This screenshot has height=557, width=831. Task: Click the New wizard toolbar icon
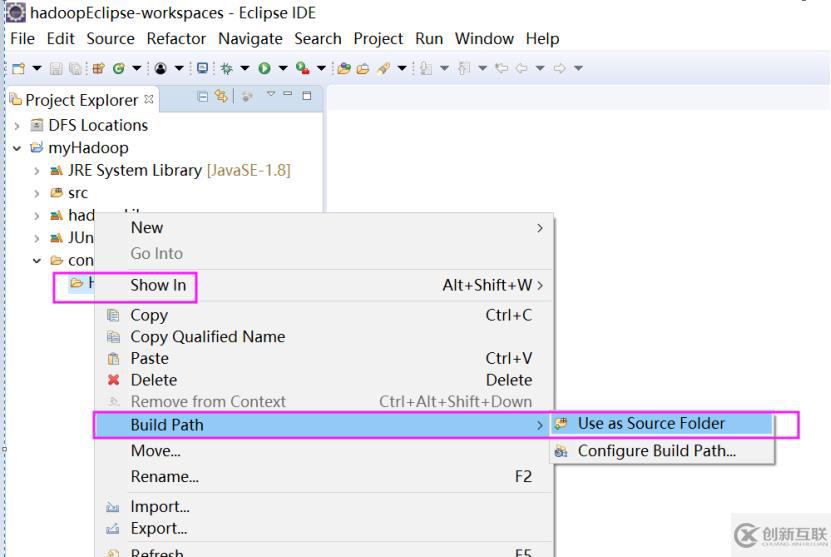[x=19, y=68]
